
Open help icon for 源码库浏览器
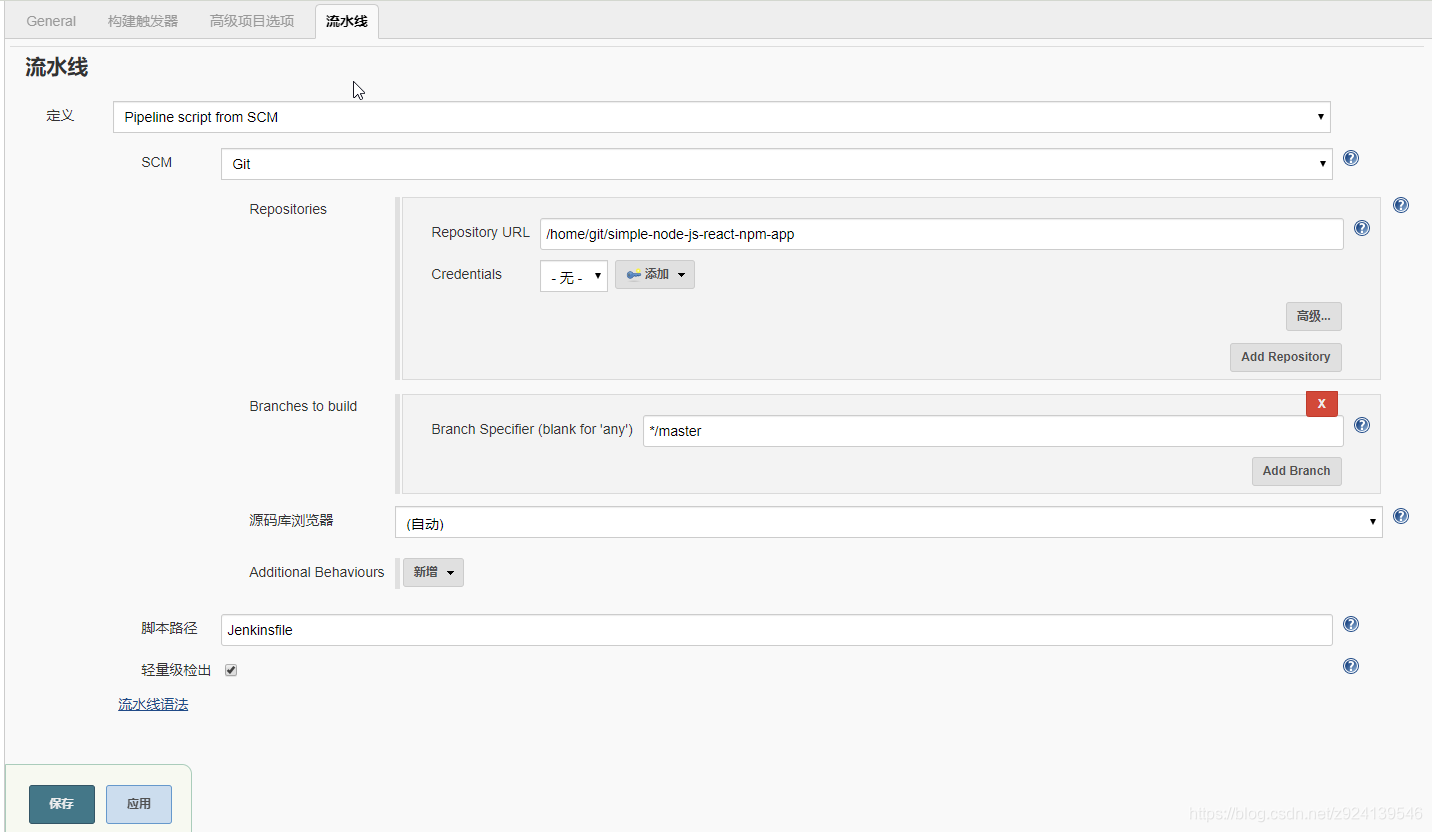[1401, 516]
